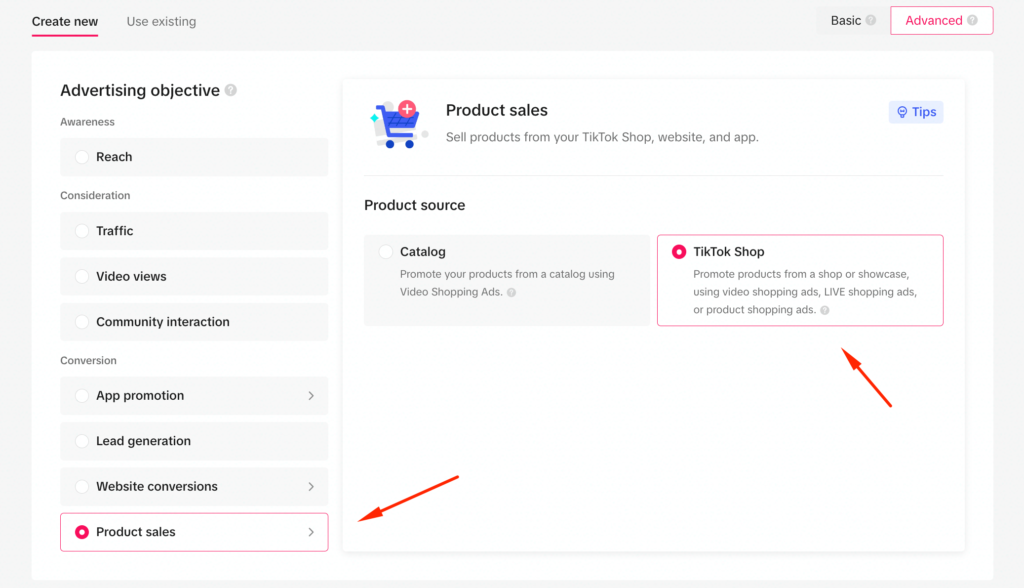Image resolution: width=1024 pixels, height=588 pixels.
Task: Choose the Community interaction radio option
Action: pos(82,321)
